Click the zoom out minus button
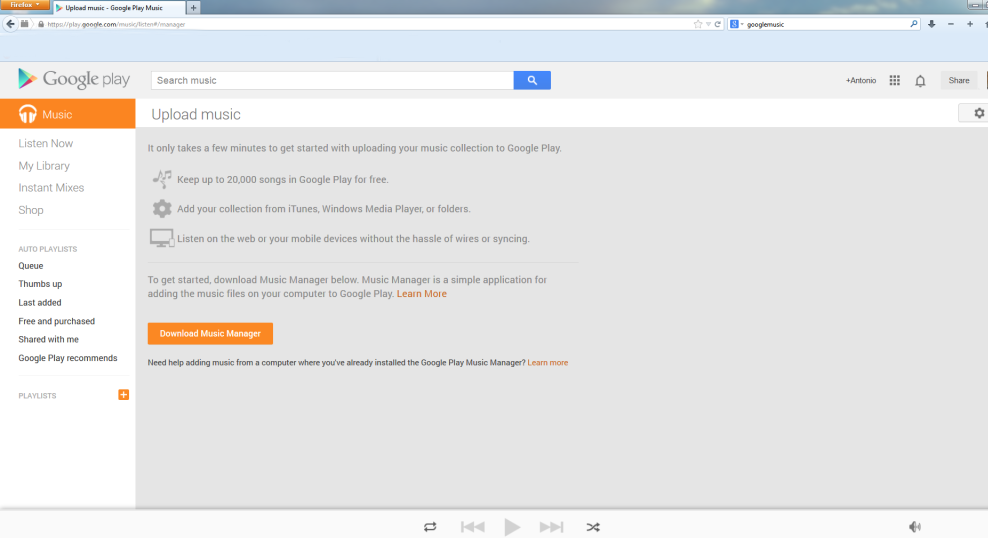Viewport: 988px width, 538px height. 951,24
